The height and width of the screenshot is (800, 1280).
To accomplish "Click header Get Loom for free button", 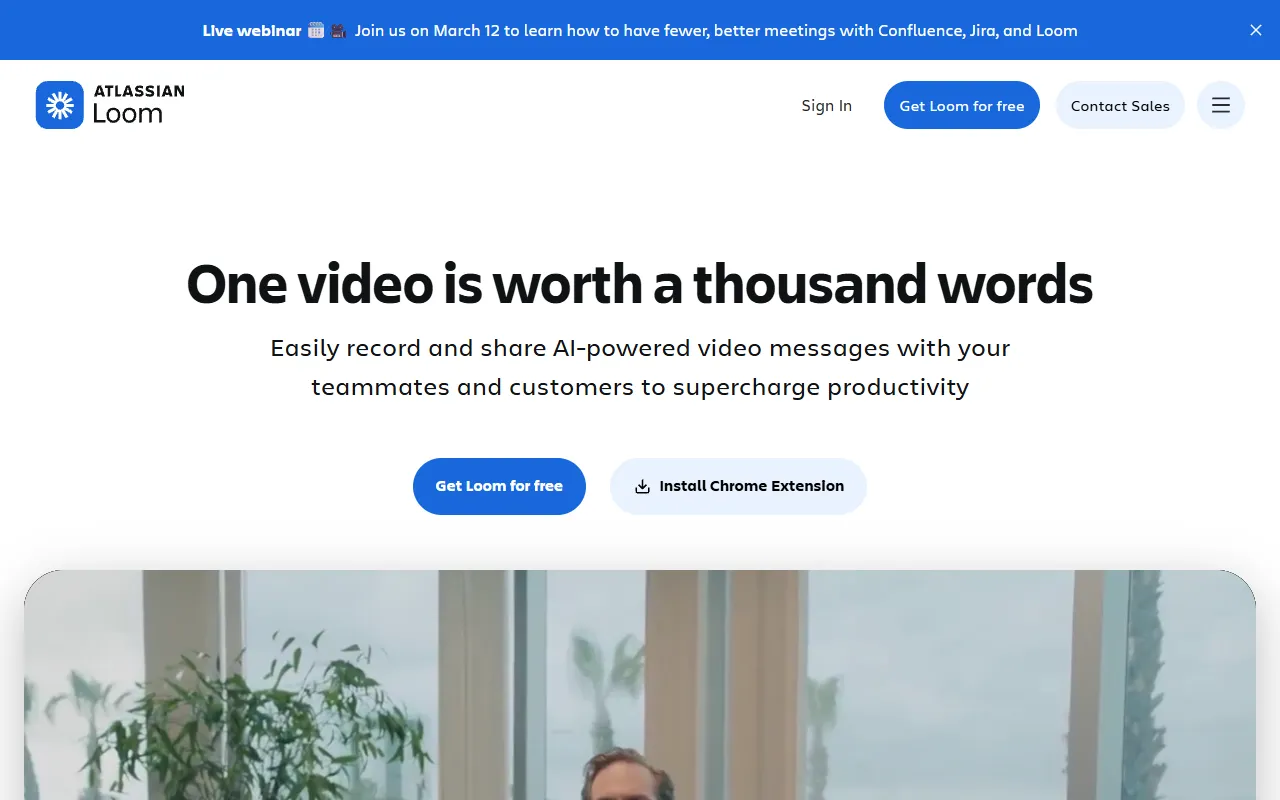I will (x=962, y=105).
